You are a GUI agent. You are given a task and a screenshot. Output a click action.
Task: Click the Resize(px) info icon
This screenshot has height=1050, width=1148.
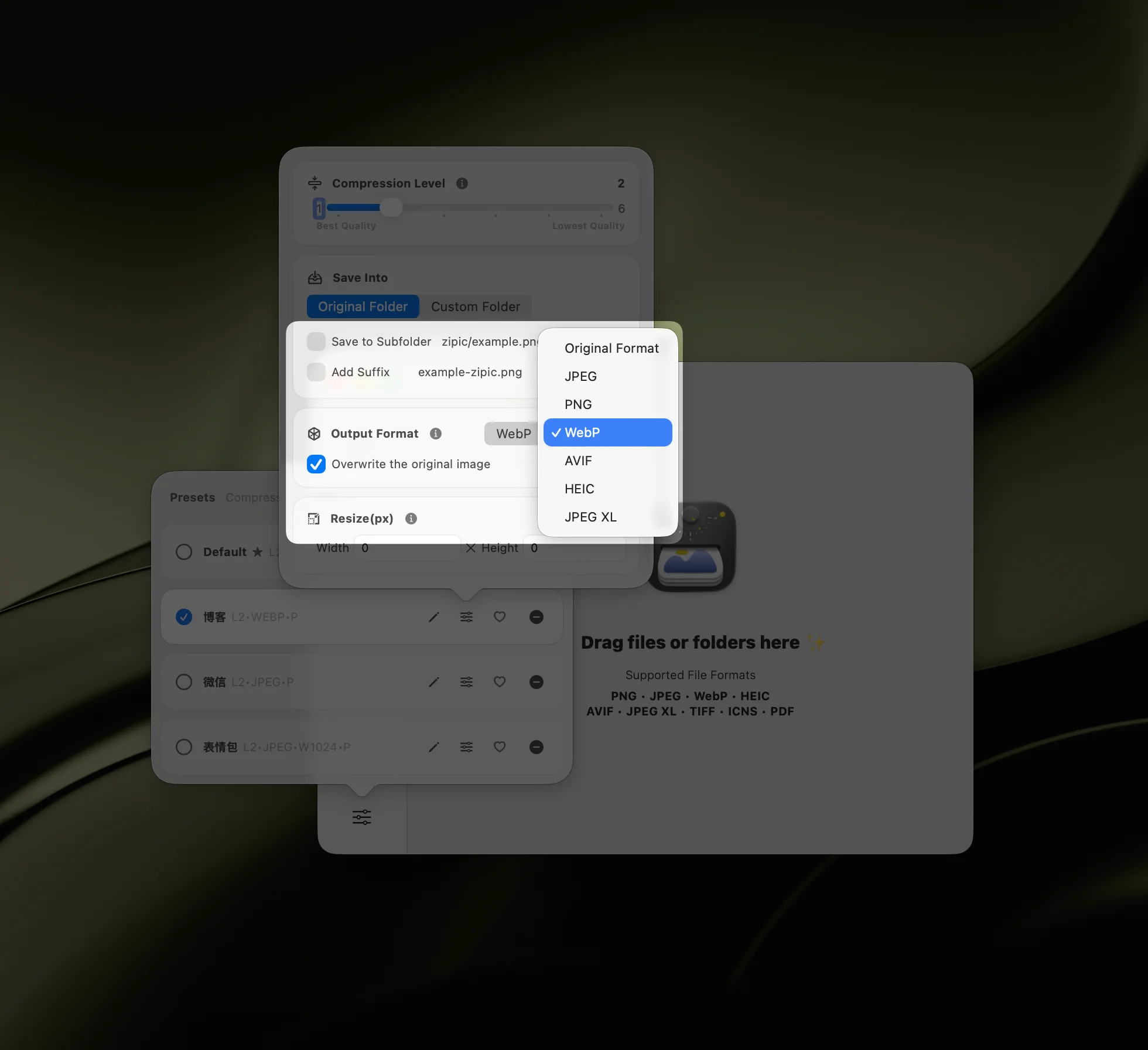411,518
